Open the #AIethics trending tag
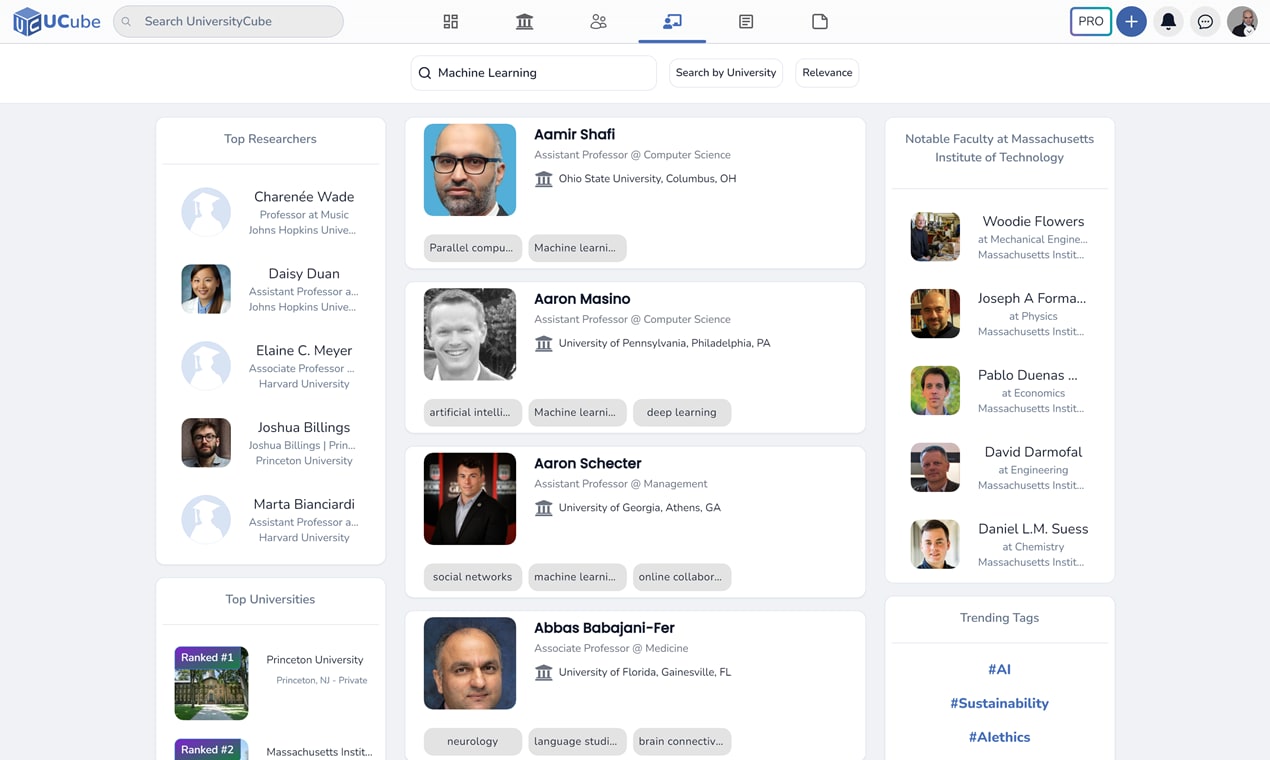Viewport: 1270px width, 760px height. coord(999,737)
